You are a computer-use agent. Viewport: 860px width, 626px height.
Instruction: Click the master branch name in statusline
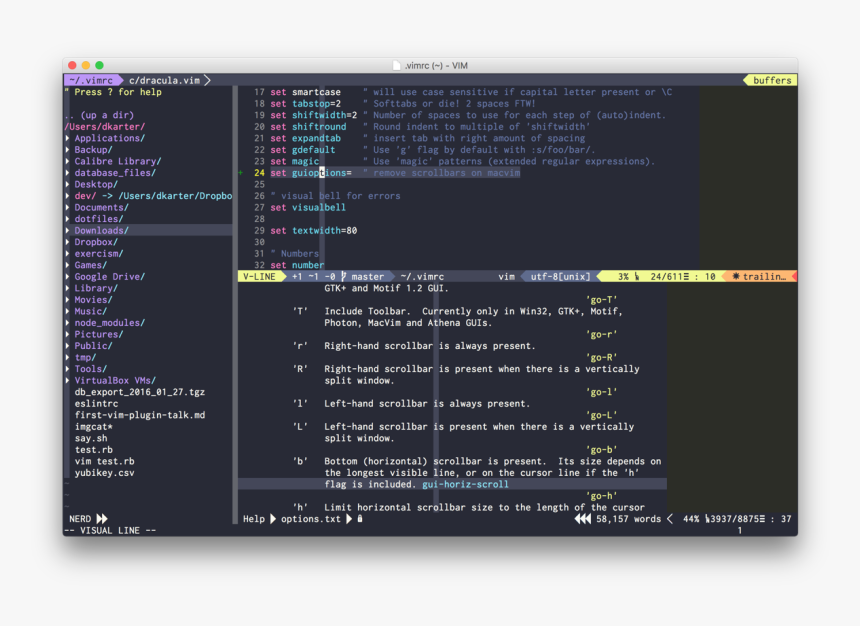click(x=367, y=277)
